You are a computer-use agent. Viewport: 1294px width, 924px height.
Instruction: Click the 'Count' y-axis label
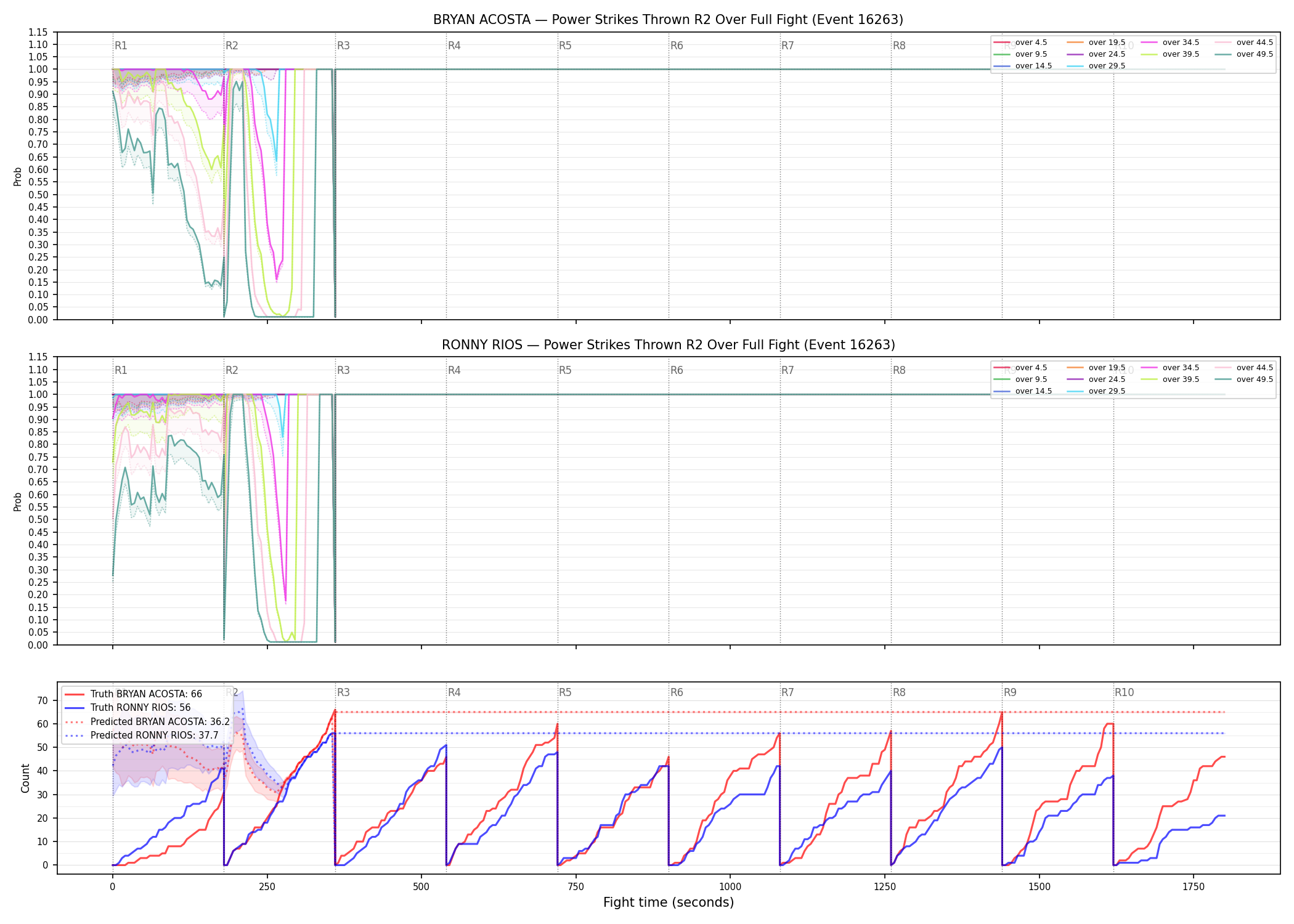coord(25,778)
